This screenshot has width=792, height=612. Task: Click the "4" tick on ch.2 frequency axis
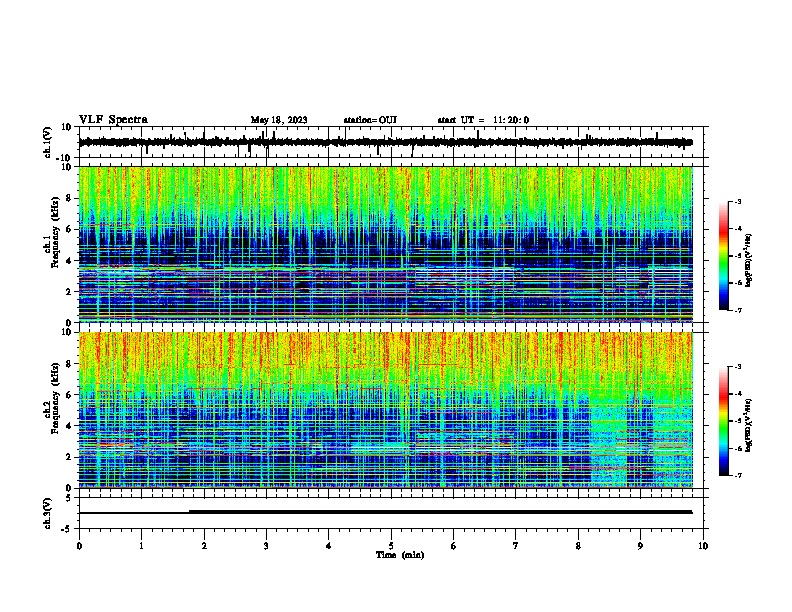(x=69, y=426)
